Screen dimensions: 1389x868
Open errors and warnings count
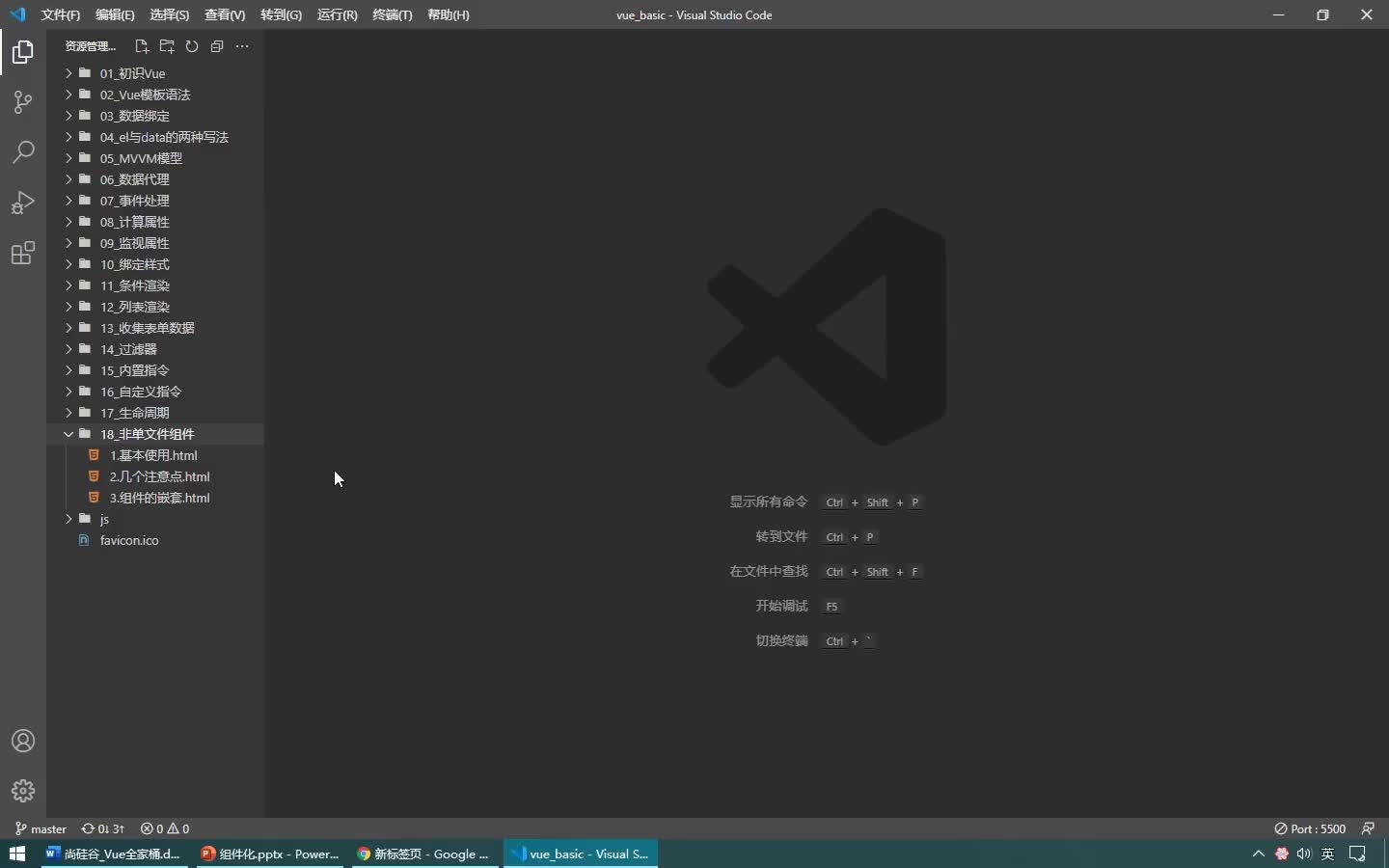click(165, 828)
